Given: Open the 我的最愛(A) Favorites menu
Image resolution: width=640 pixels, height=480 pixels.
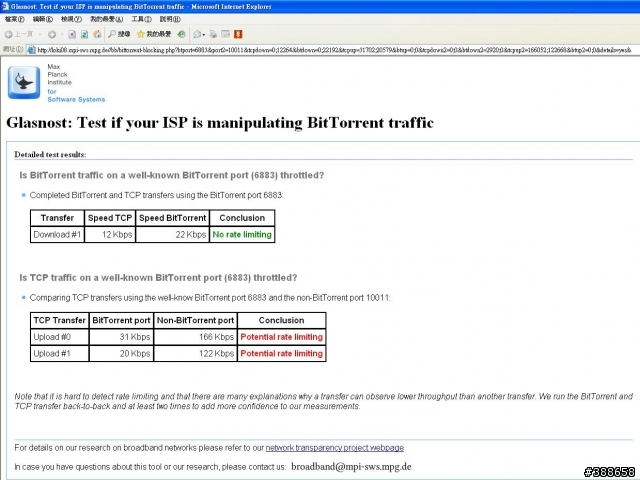Looking at the screenshot, I should click(x=107, y=19).
